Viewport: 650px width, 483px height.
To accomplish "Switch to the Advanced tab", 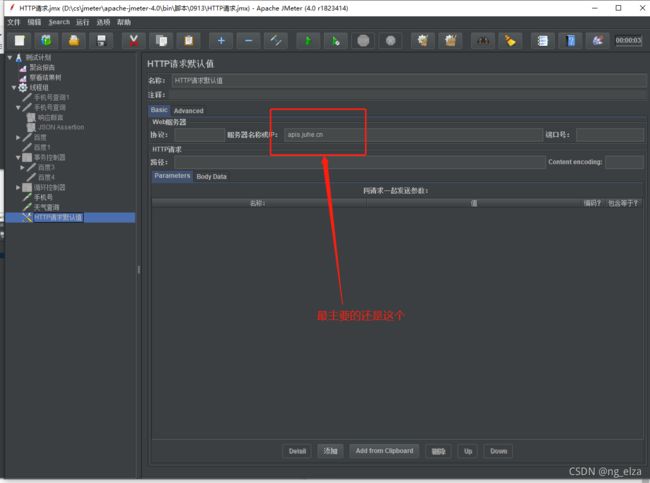I will click(x=189, y=111).
